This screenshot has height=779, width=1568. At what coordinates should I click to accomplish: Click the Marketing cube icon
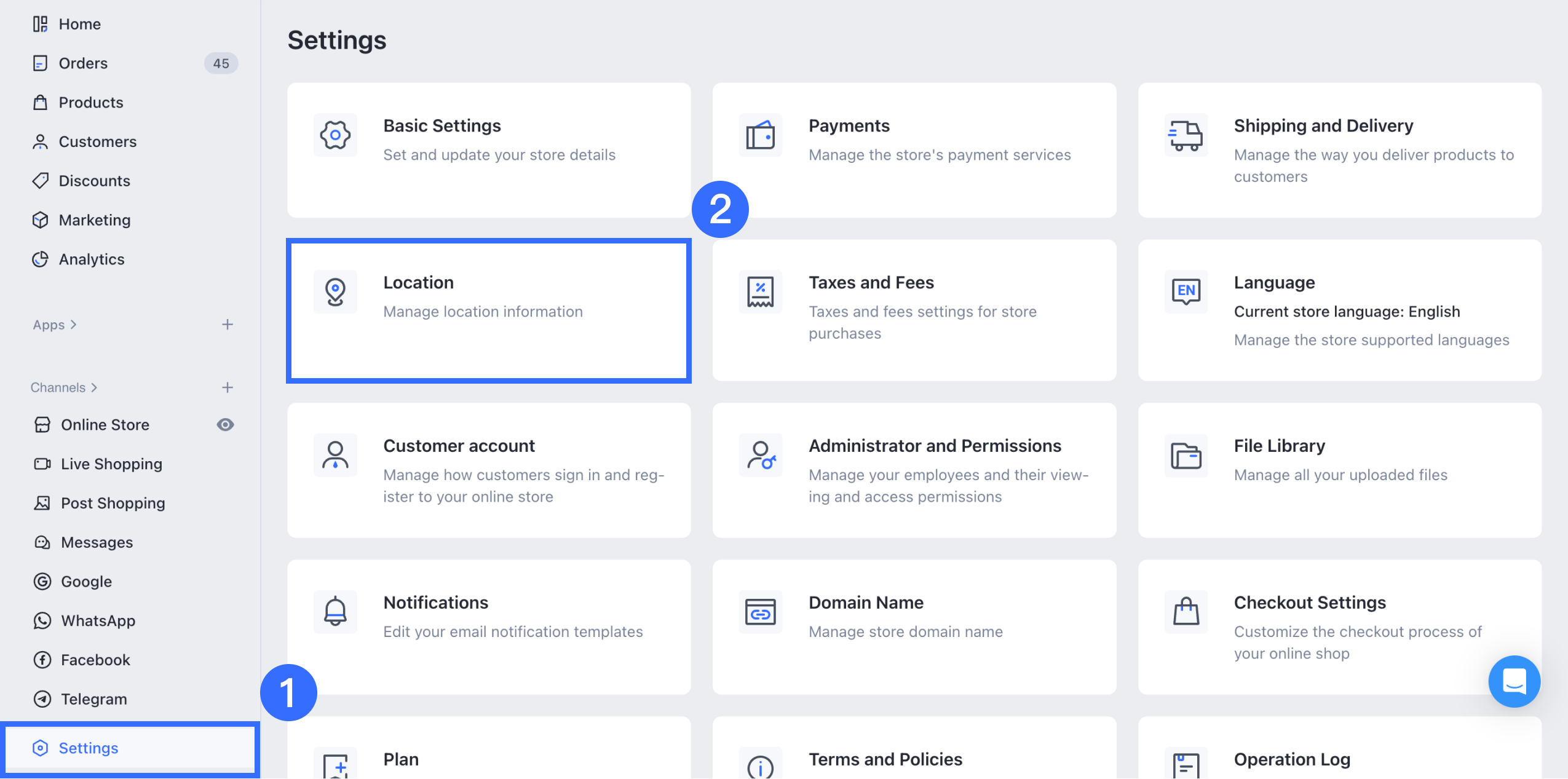[x=41, y=220]
